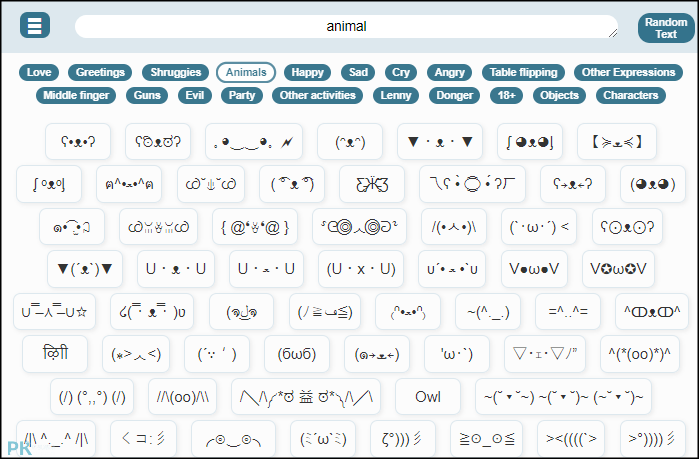Copy the plain U · ᴥ · U face
The width and height of the screenshot is (699, 459).
[x=176, y=269]
